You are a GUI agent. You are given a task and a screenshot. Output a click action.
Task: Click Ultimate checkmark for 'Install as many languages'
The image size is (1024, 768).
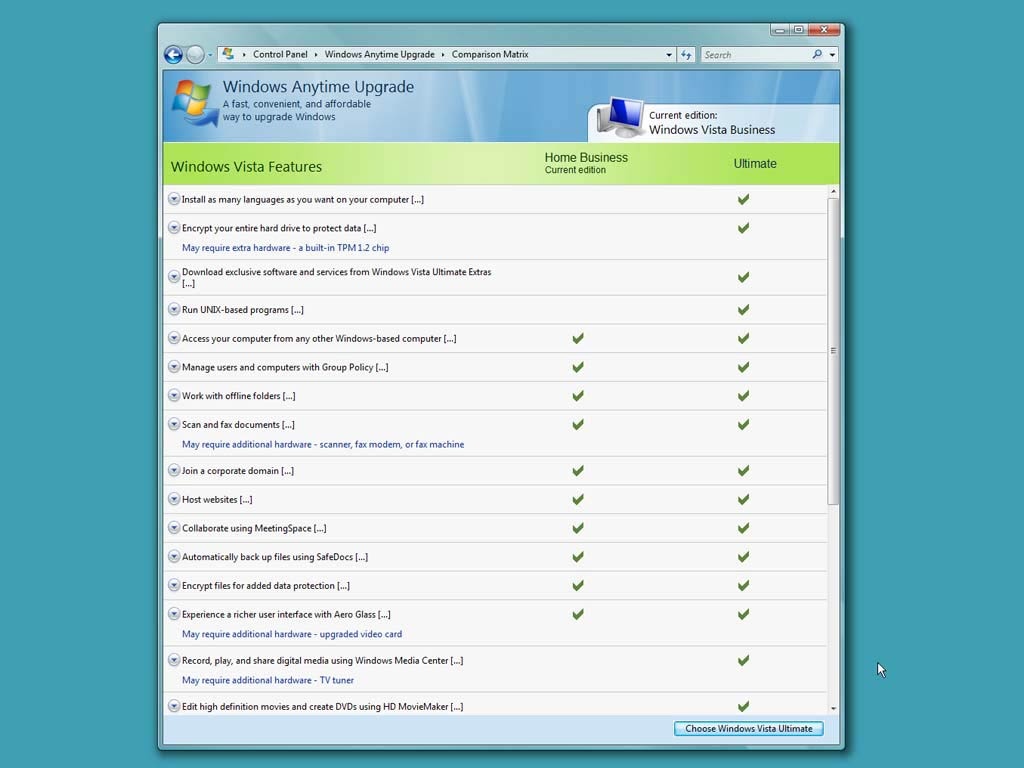coord(743,199)
